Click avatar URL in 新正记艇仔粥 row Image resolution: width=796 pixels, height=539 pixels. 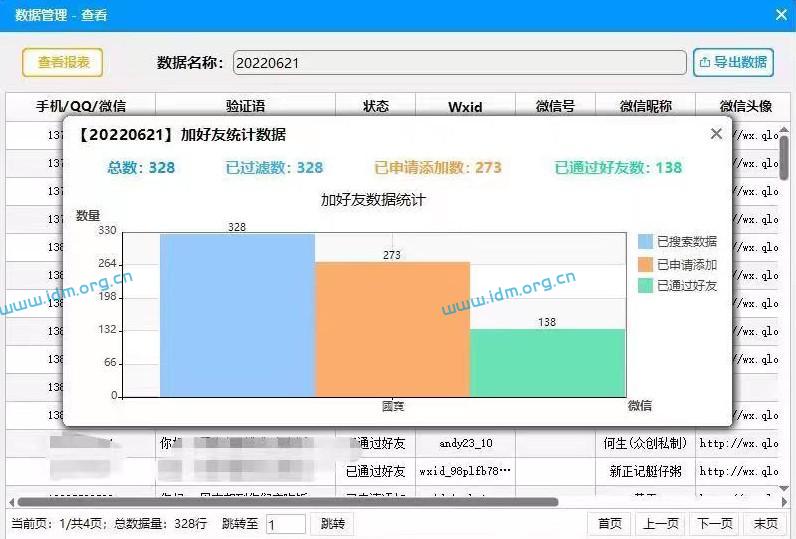coord(739,471)
